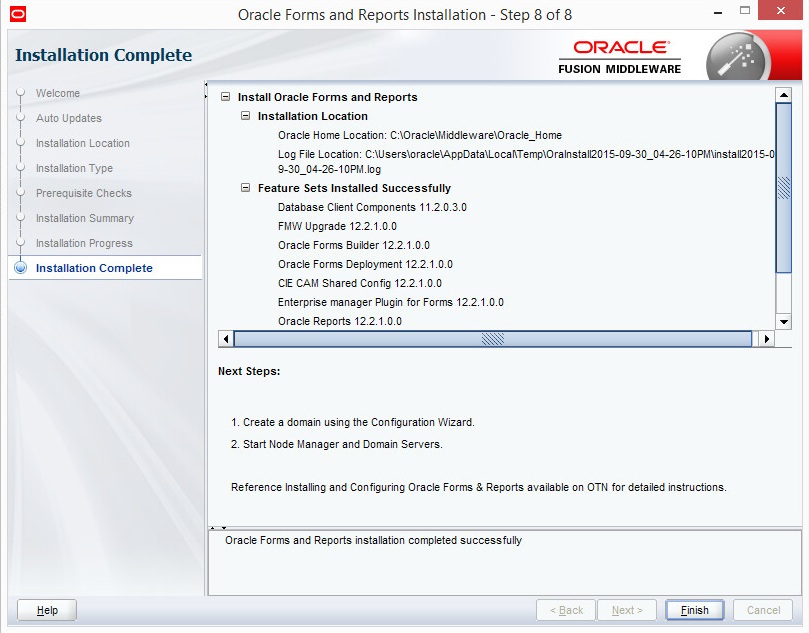Viewport: 809px width, 633px height.
Task: Collapse the Install Oracle Forms and Reports node
Action: point(225,96)
